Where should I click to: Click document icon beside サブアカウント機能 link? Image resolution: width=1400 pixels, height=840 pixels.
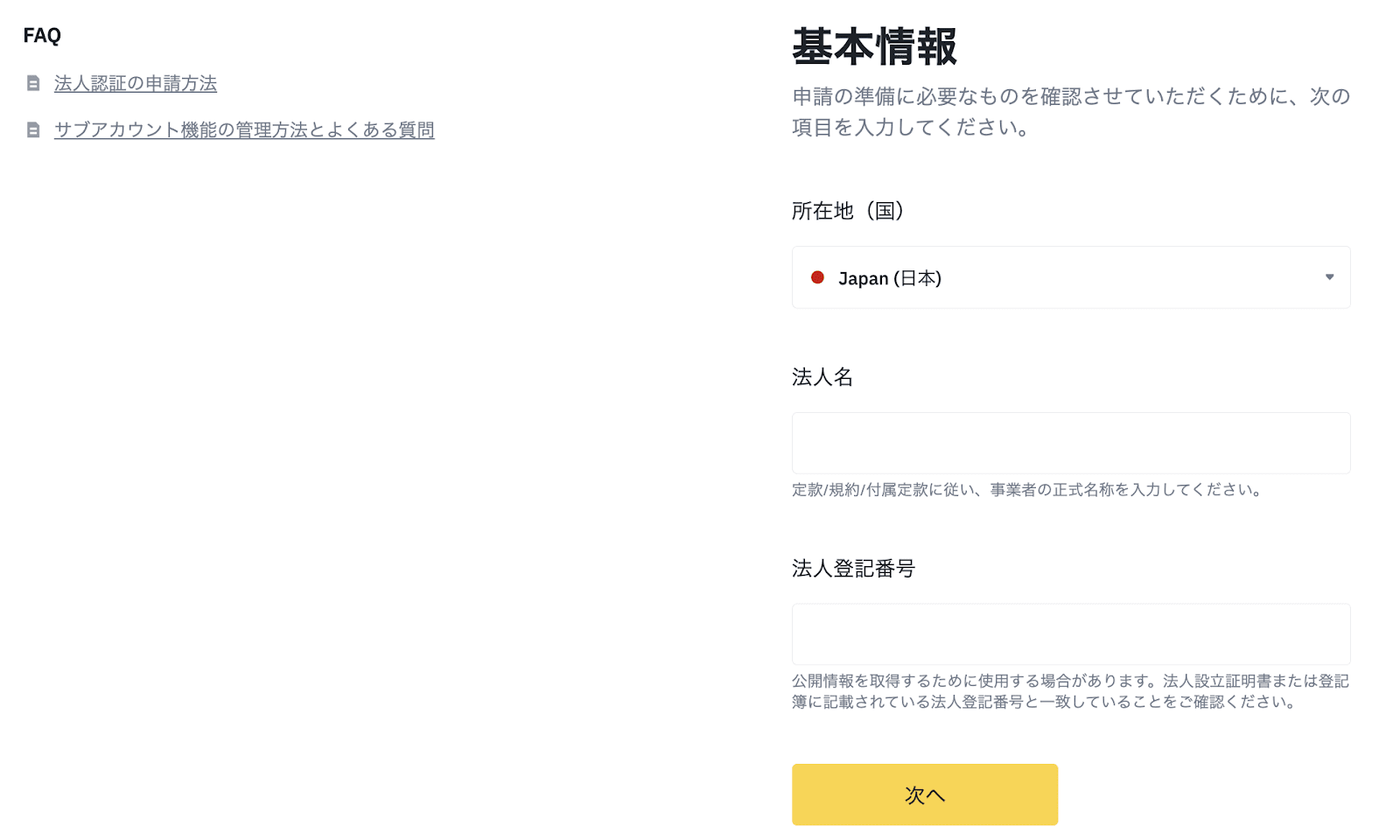point(33,130)
